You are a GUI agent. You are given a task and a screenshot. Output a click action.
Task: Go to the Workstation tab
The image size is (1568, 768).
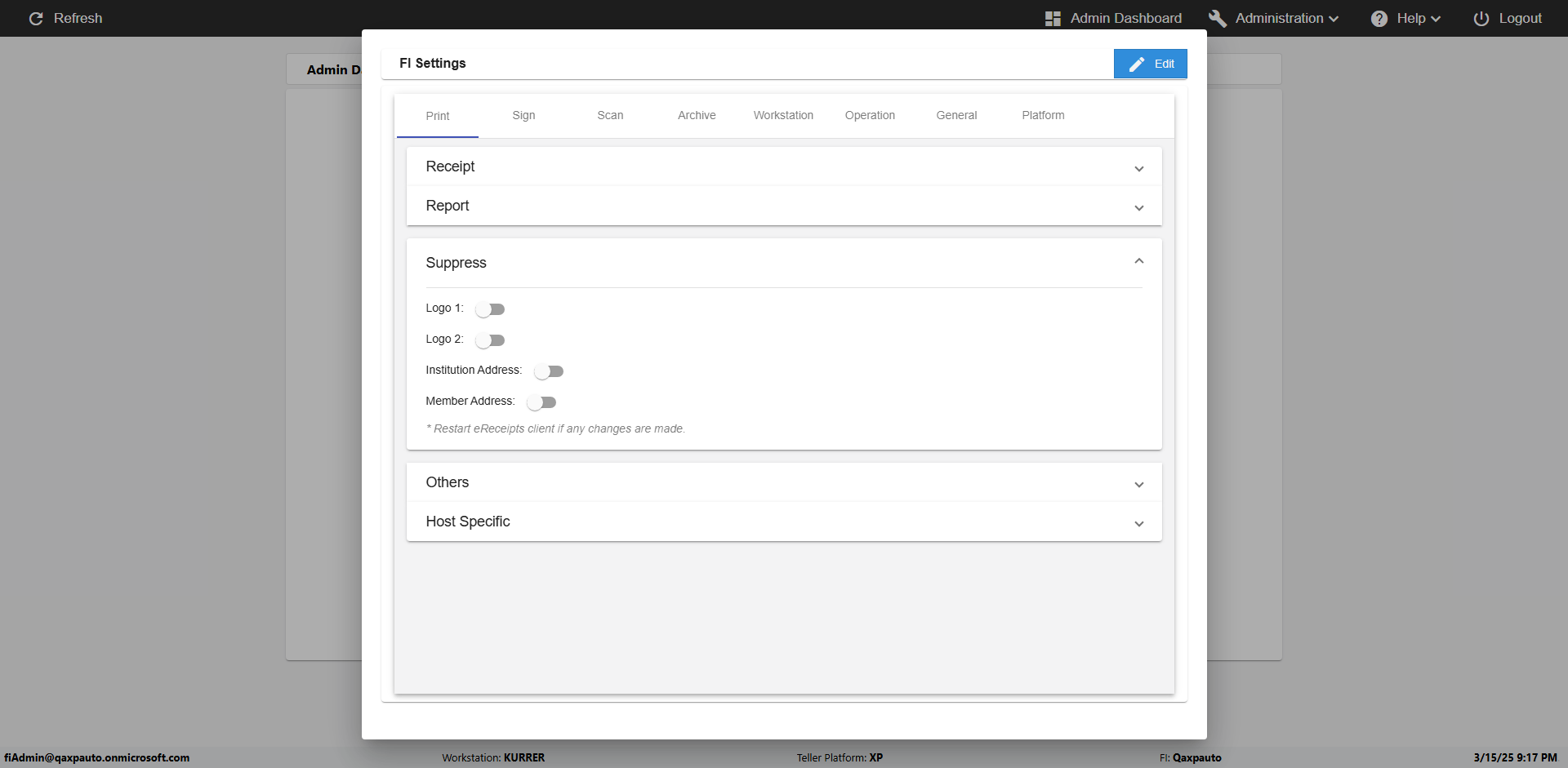coord(783,115)
